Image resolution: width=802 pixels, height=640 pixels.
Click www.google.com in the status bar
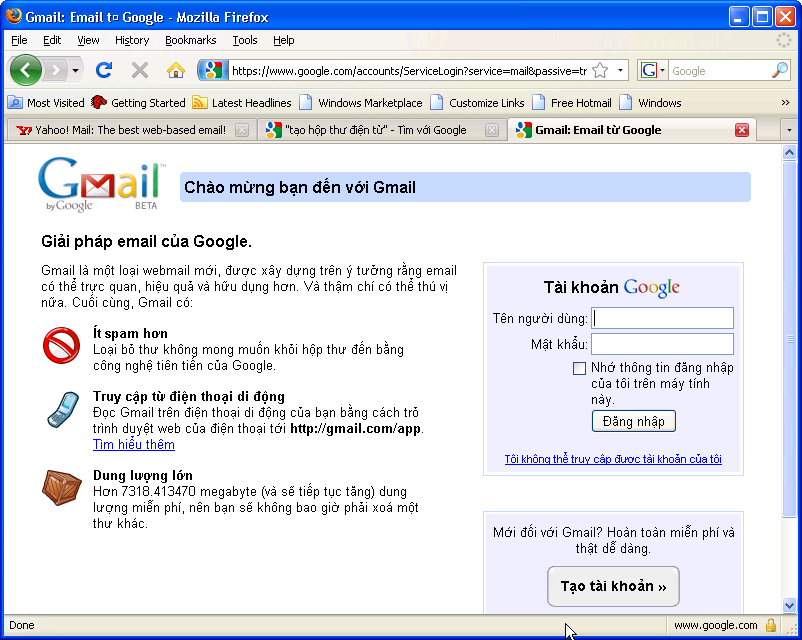pyautogui.click(x=716, y=625)
